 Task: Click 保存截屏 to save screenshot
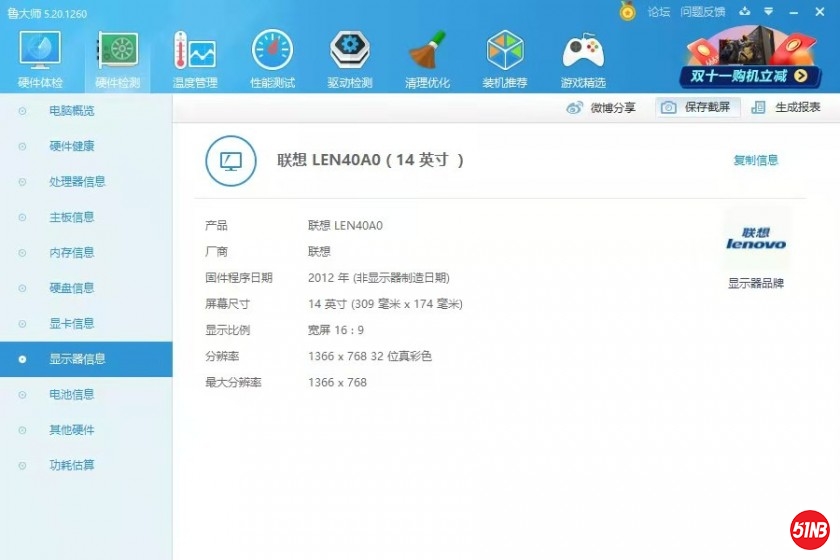pyautogui.click(x=697, y=108)
